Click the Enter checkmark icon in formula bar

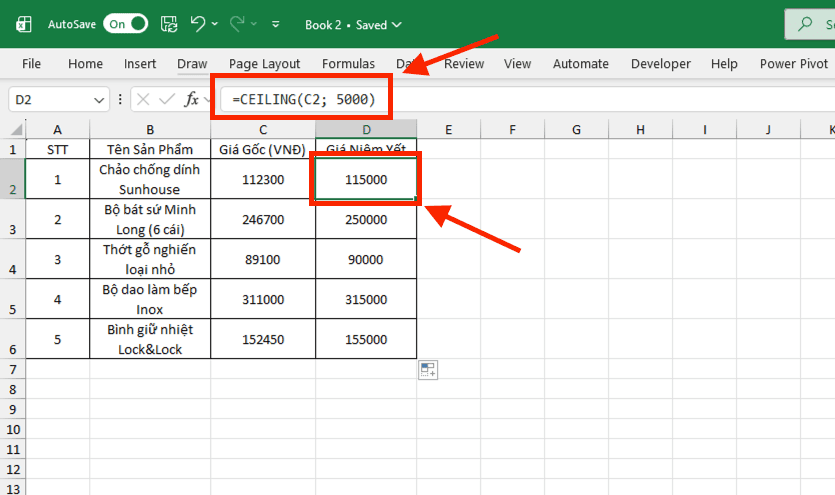point(167,100)
